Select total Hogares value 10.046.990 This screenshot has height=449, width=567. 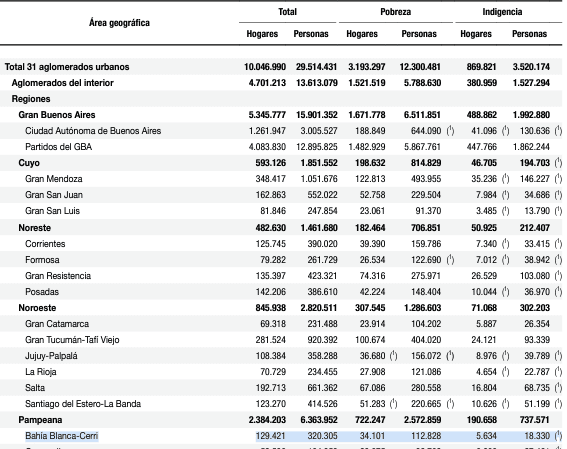tap(265, 67)
